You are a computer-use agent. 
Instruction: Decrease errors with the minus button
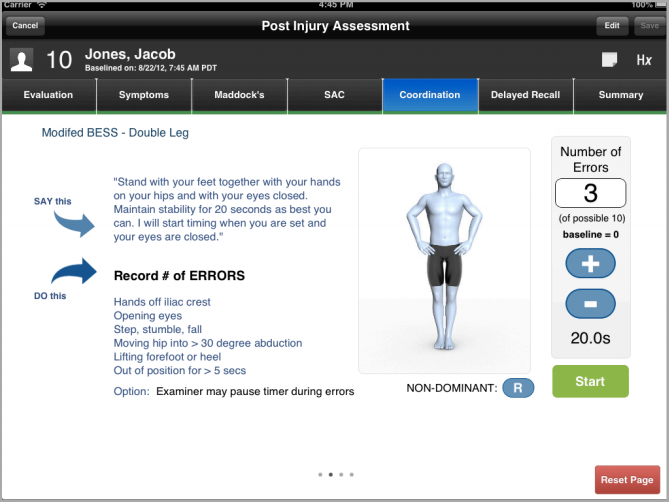coord(591,304)
